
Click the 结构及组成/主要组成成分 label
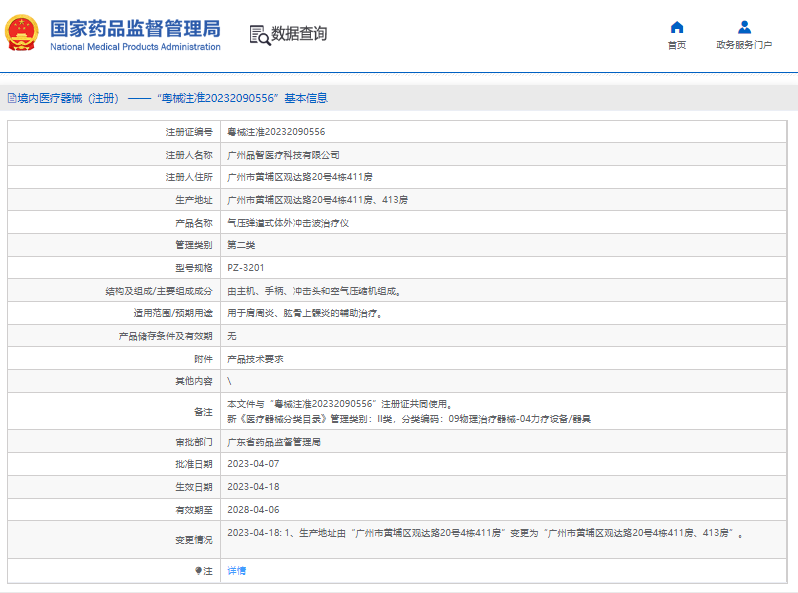(159, 291)
